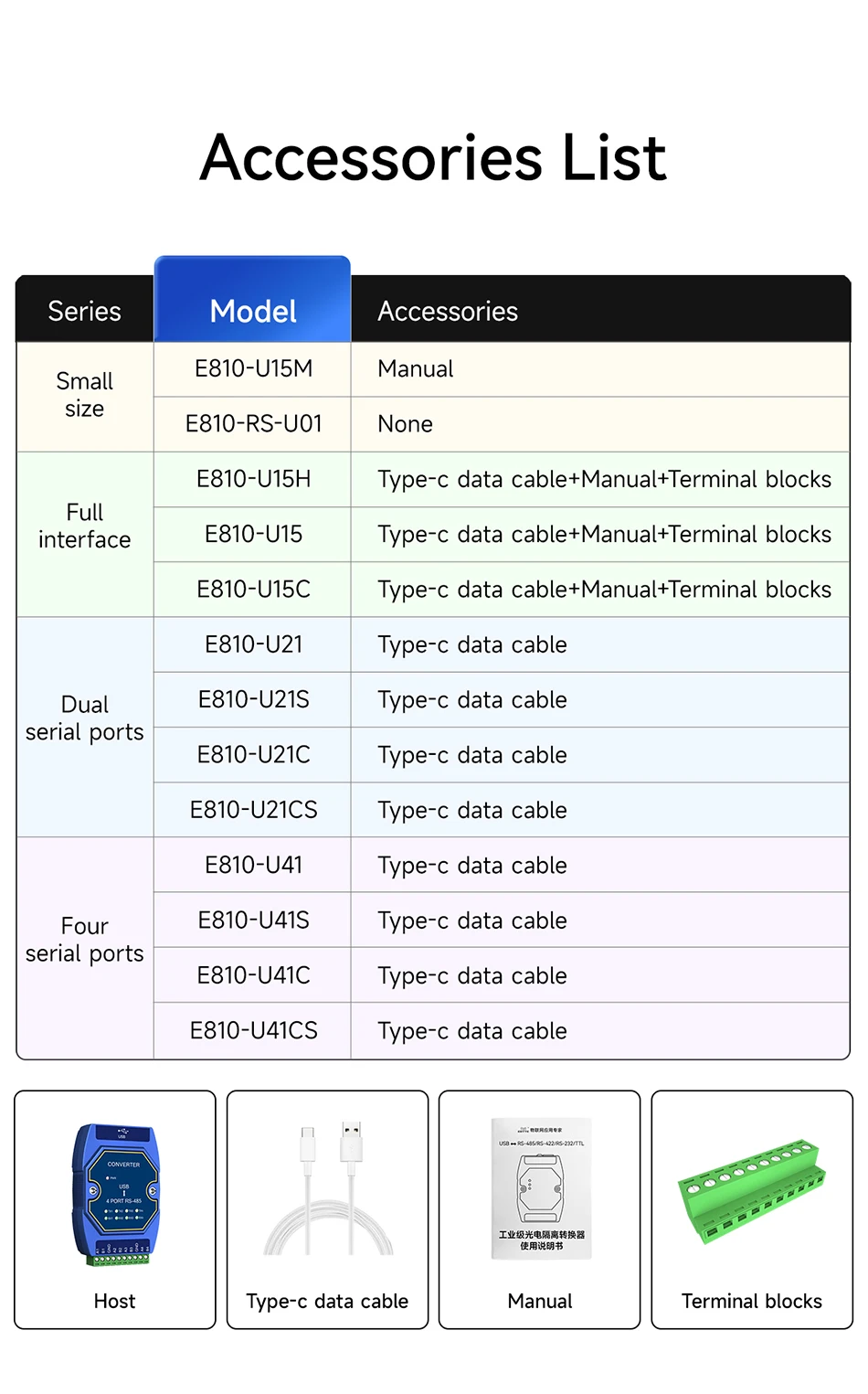The image size is (868, 1394).
Task: Click model E810-RS-U01 in the table
Action: 253,424
